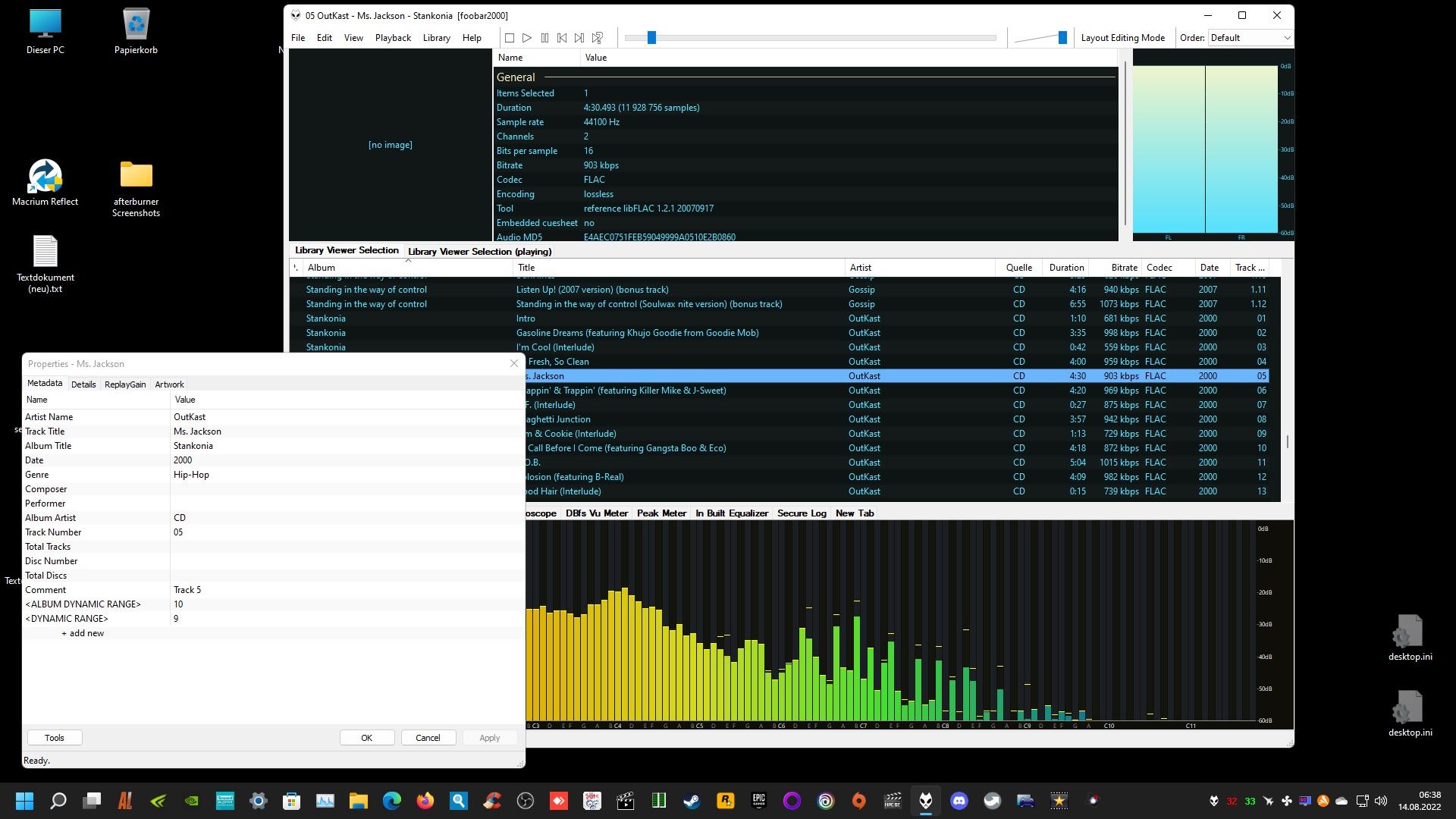Open Steam from the taskbar

point(692,801)
